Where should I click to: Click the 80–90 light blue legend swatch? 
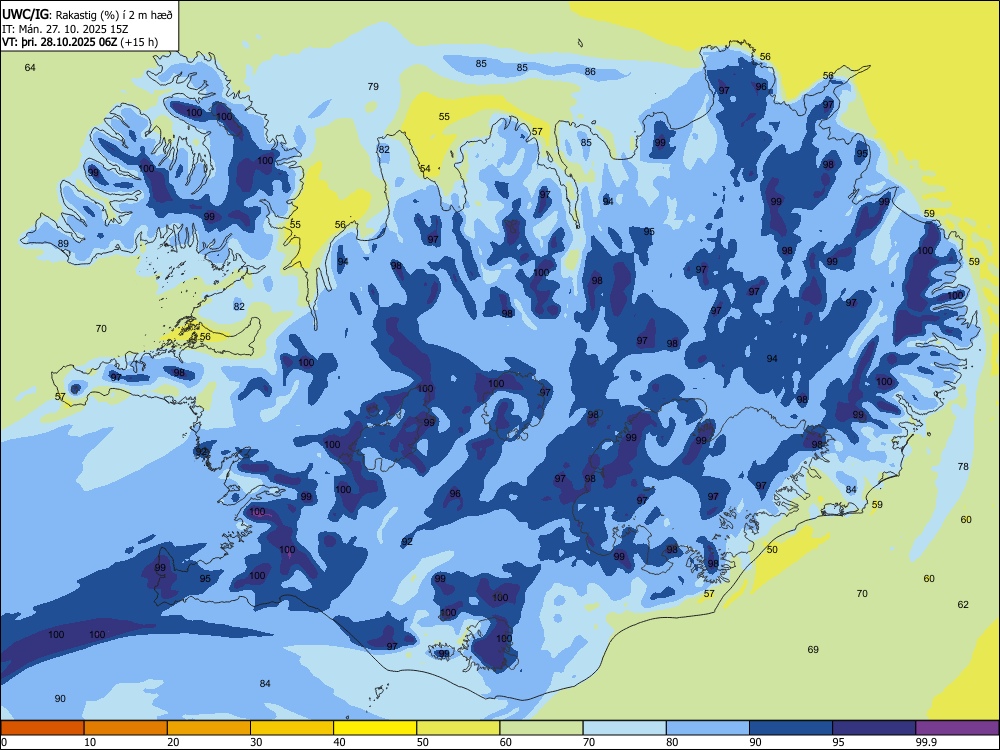pyautogui.click(x=708, y=728)
